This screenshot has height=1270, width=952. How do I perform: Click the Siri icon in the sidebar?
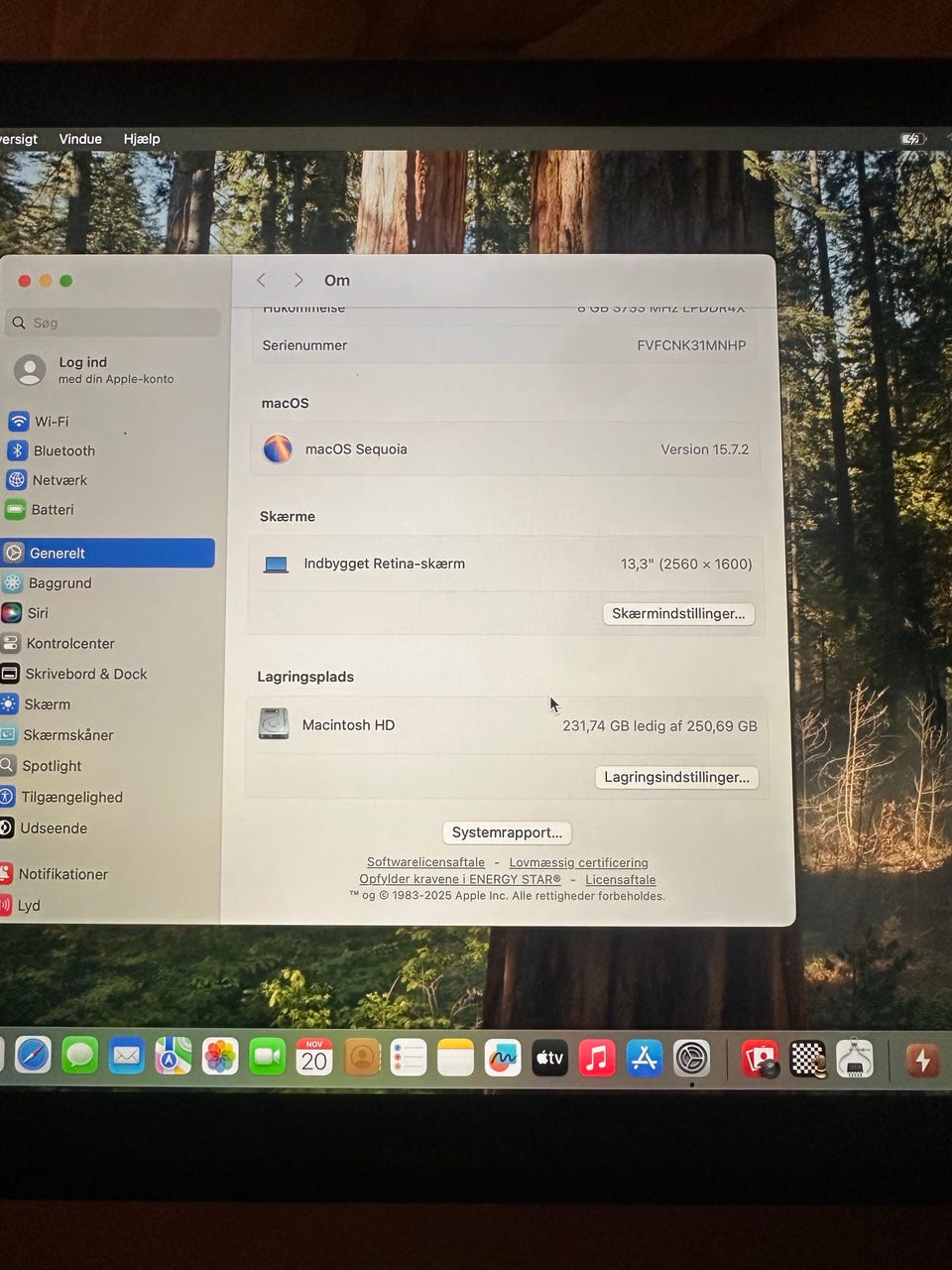point(11,613)
